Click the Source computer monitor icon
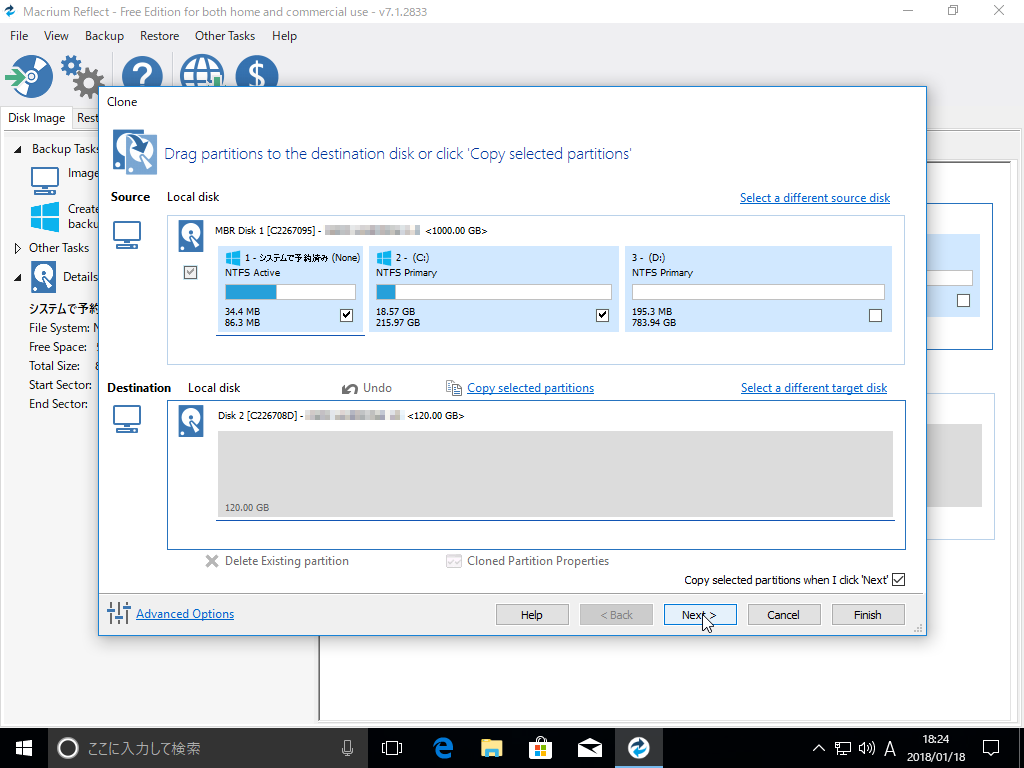This screenshot has width=1024, height=768. [x=127, y=235]
